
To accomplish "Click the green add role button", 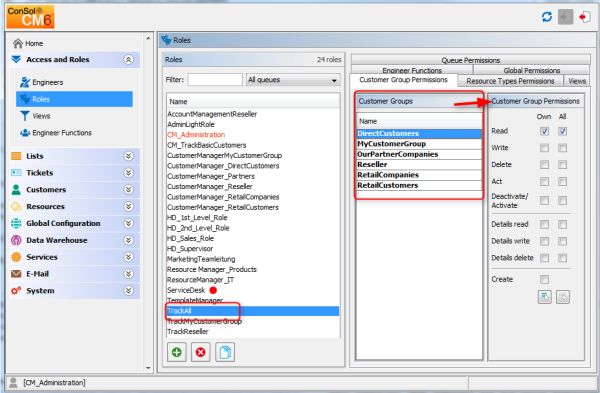I will click(176, 352).
